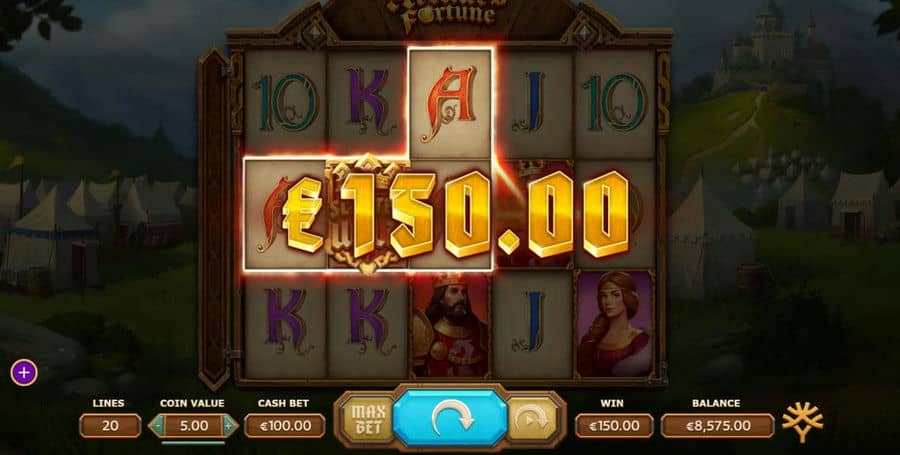Click the Win €150.00 display
900x455 pixels.
614,426
